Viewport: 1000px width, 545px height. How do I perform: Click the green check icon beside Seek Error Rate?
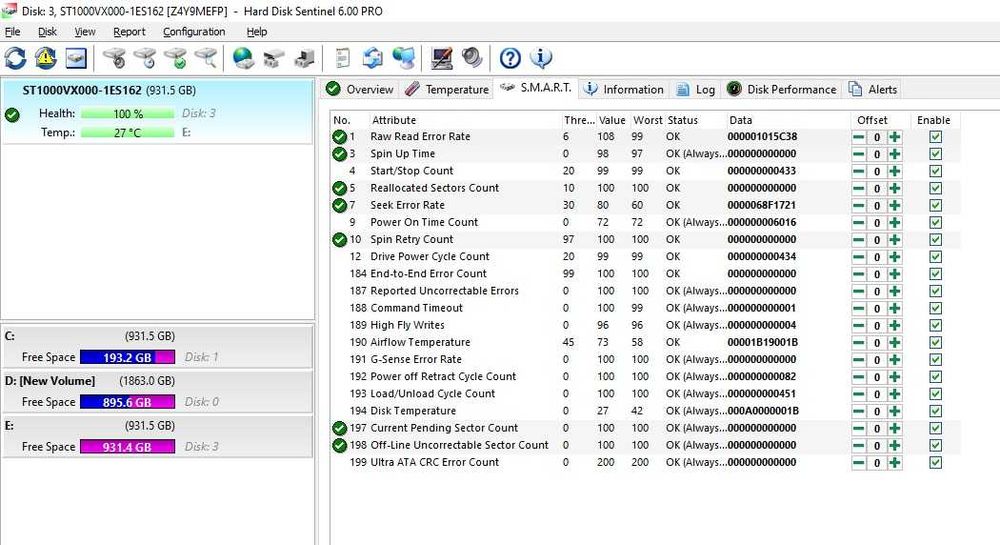[x=339, y=205]
